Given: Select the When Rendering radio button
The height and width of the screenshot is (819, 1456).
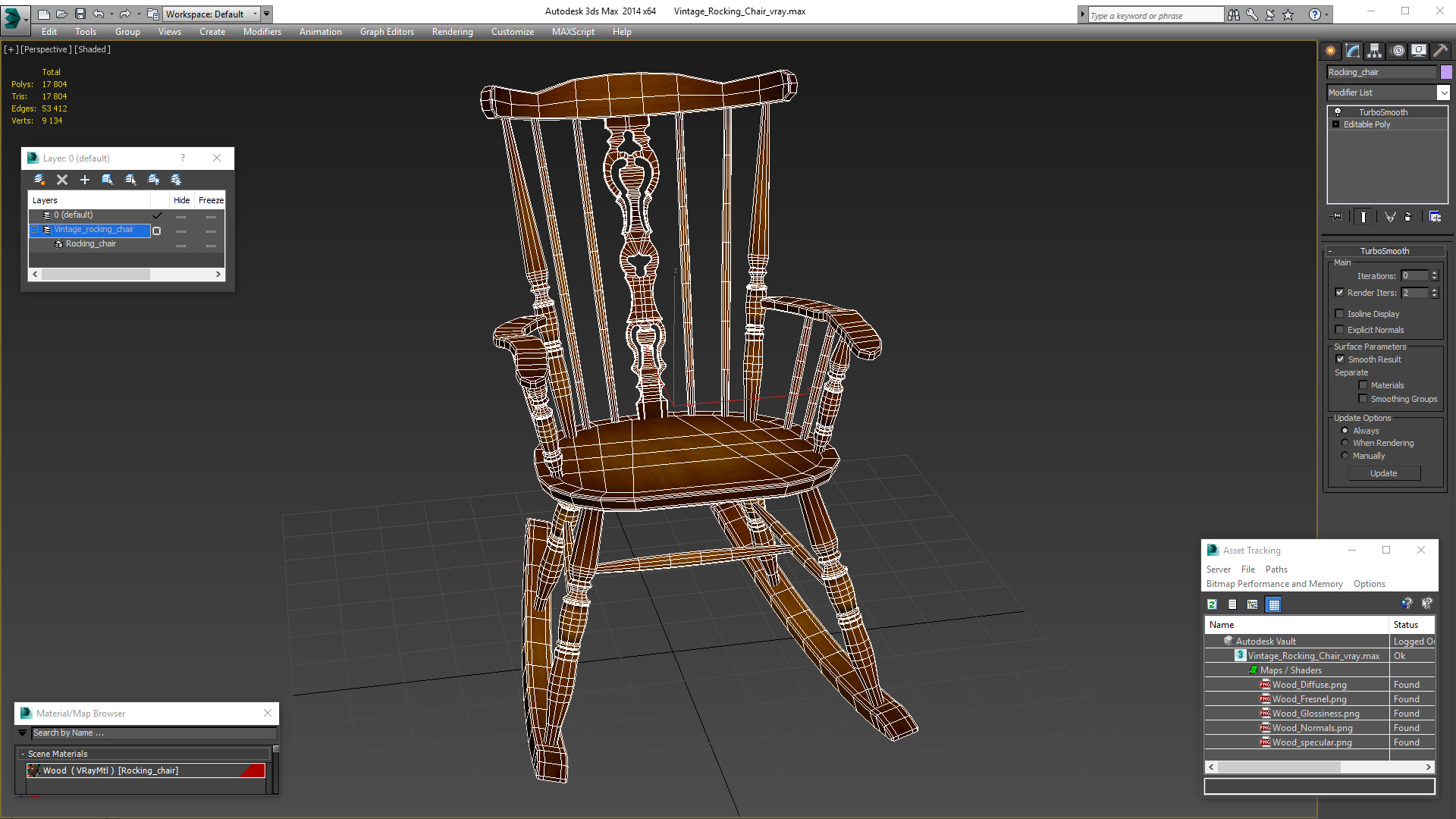Looking at the screenshot, I should pos(1345,443).
